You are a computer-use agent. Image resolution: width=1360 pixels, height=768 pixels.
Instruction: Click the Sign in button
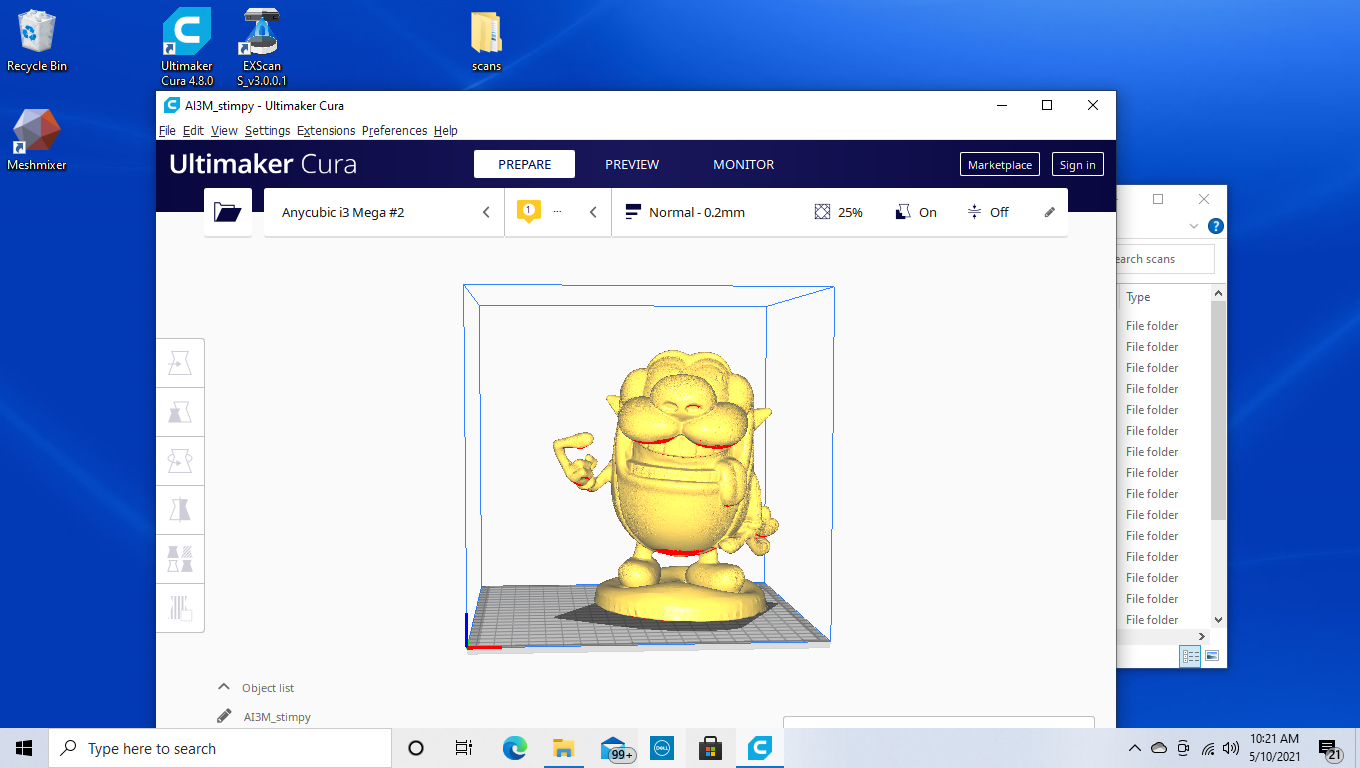click(1077, 165)
